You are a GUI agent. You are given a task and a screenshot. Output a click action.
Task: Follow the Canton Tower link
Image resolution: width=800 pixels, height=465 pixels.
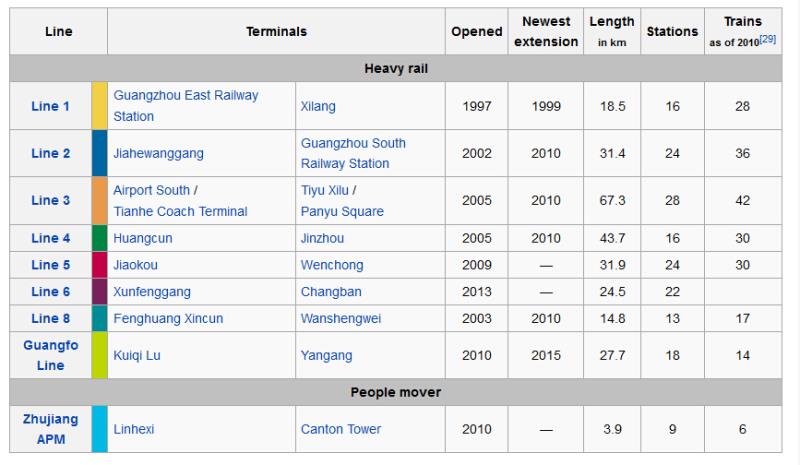341,429
